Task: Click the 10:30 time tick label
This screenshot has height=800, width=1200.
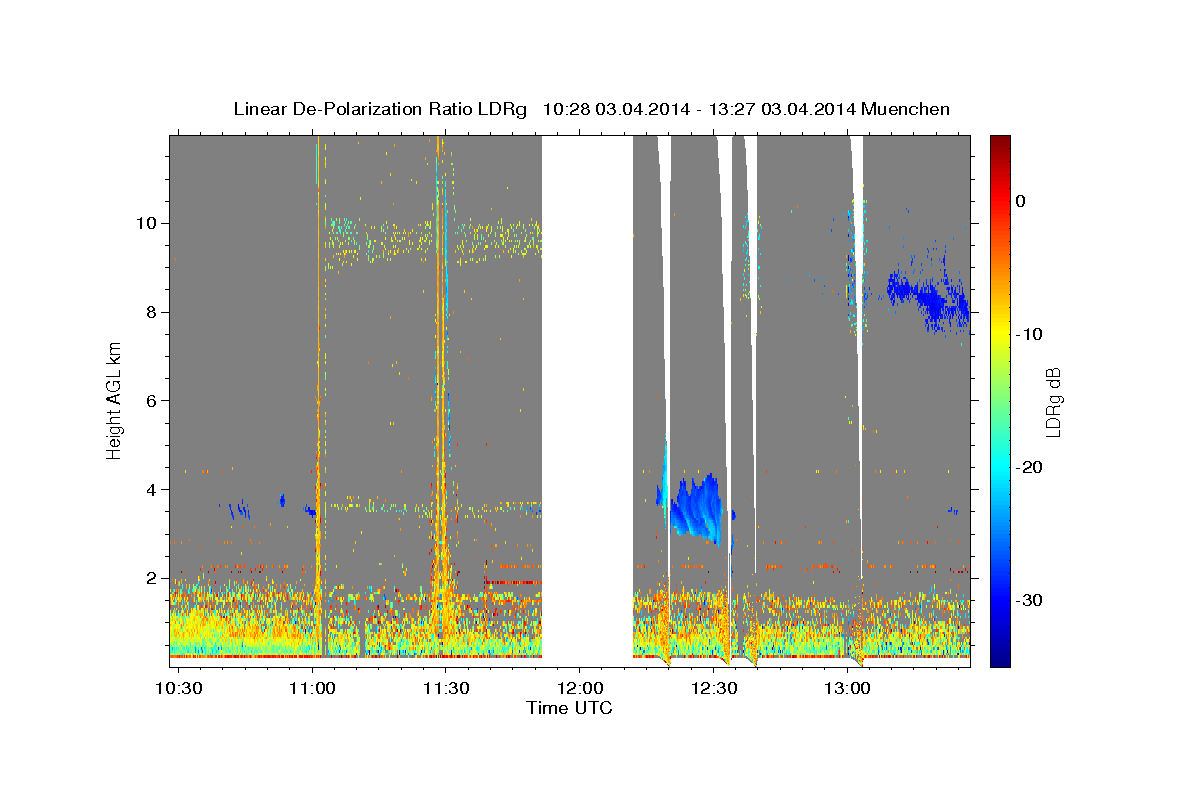Action: [x=178, y=689]
